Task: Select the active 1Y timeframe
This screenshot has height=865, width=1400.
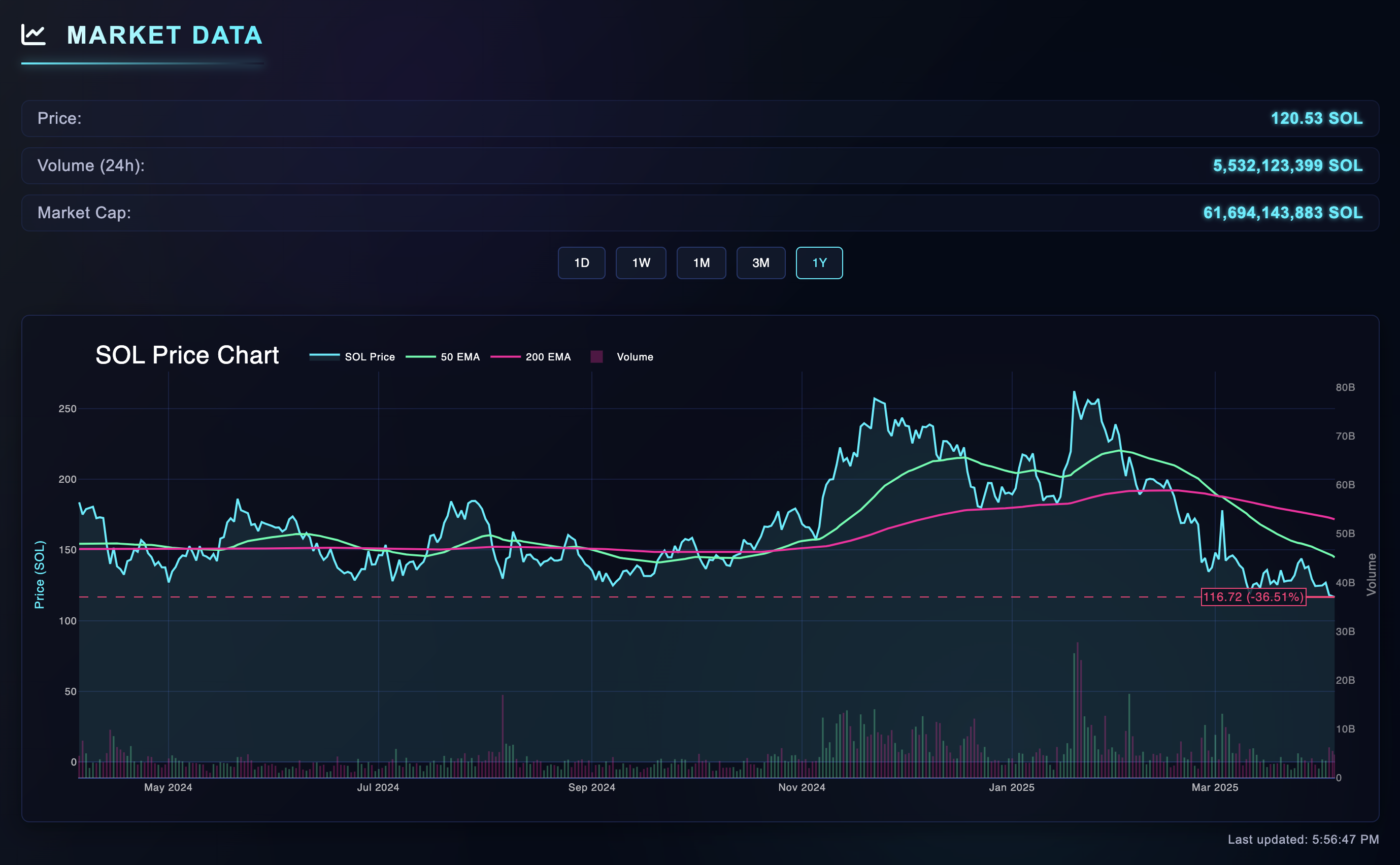Action: (819, 262)
